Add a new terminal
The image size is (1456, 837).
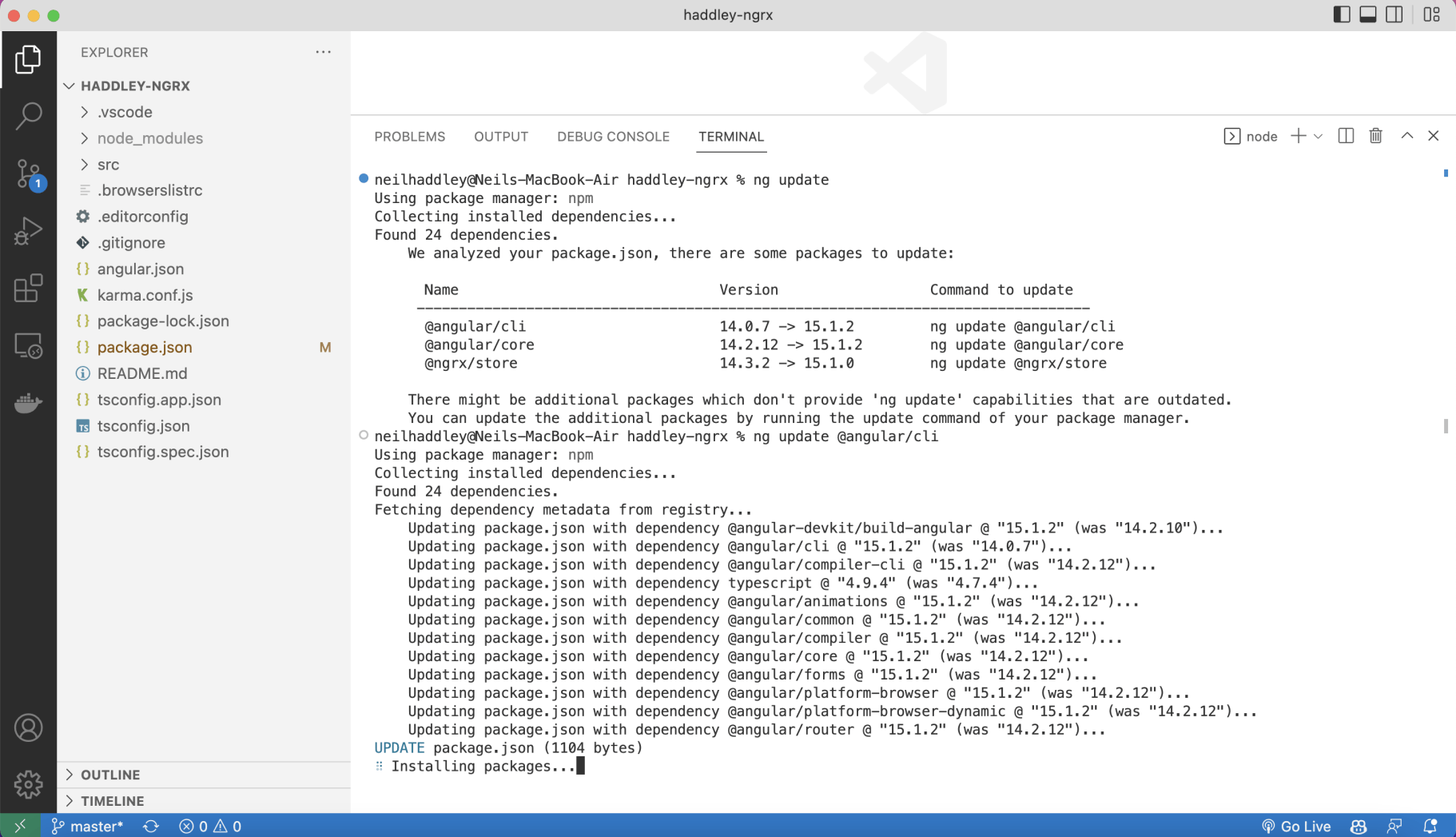(x=1299, y=136)
